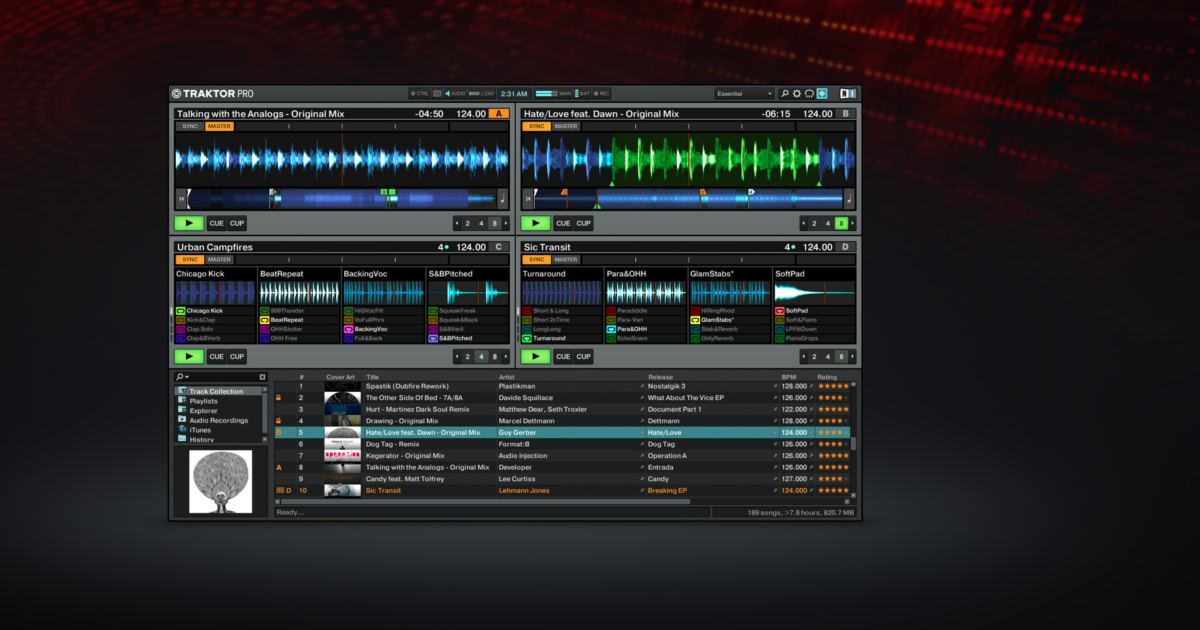Open the browser search options dropdown arrow

(x=186, y=377)
